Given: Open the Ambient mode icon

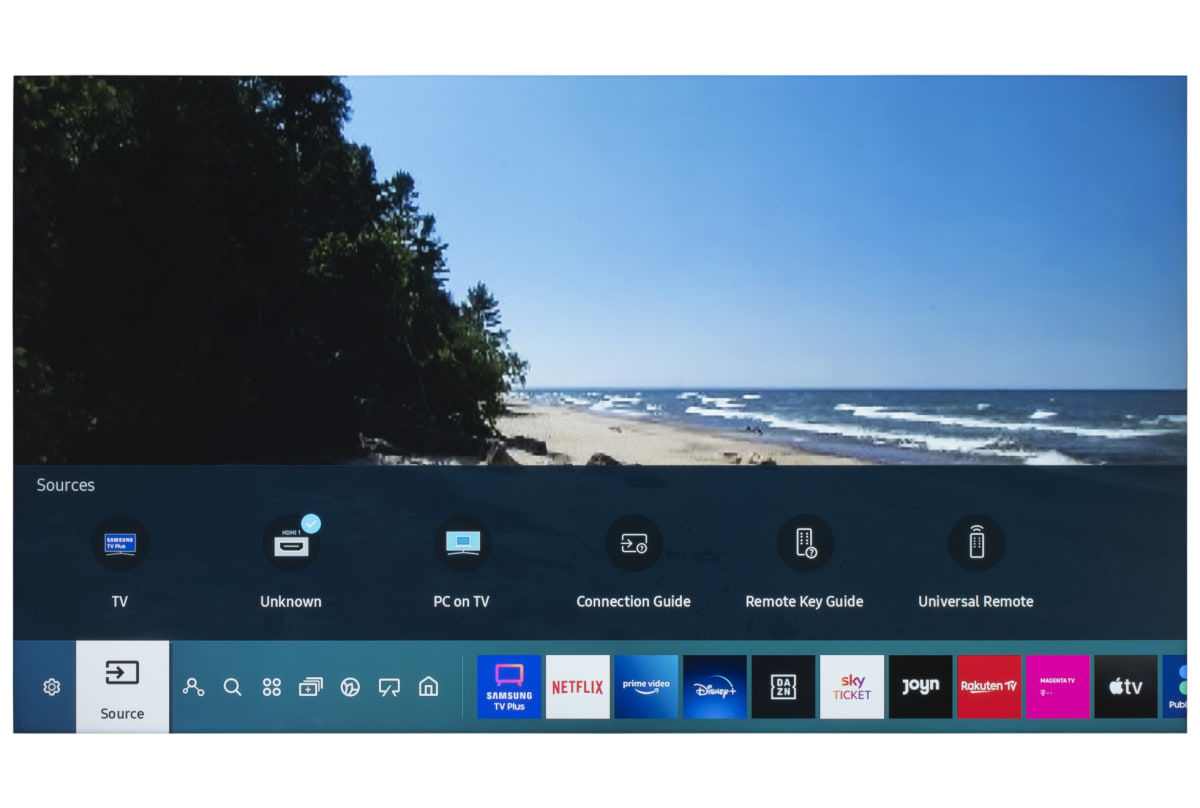Looking at the screenshot, I should click(350, 687).
